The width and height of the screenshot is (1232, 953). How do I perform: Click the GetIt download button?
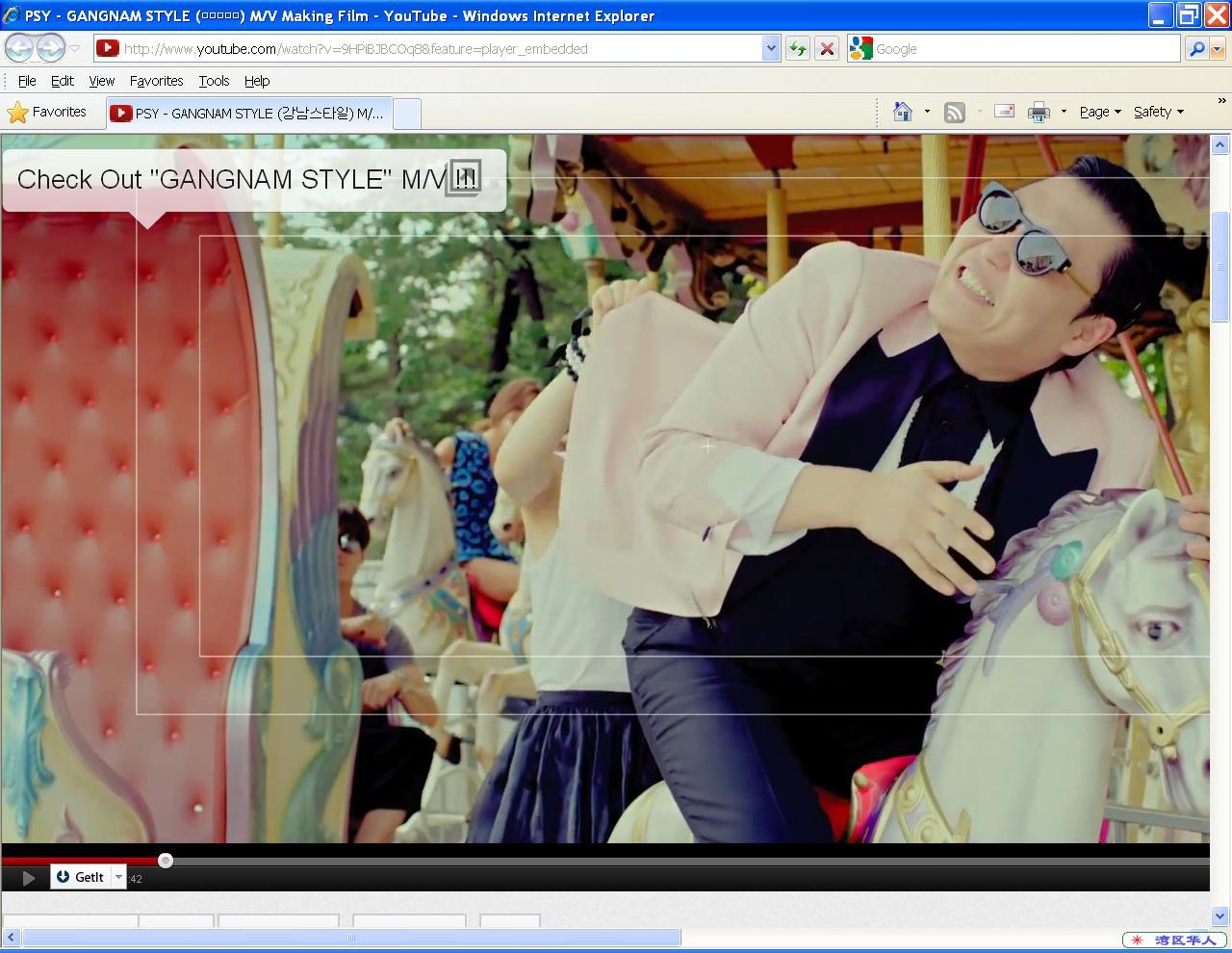coord(81,877)
